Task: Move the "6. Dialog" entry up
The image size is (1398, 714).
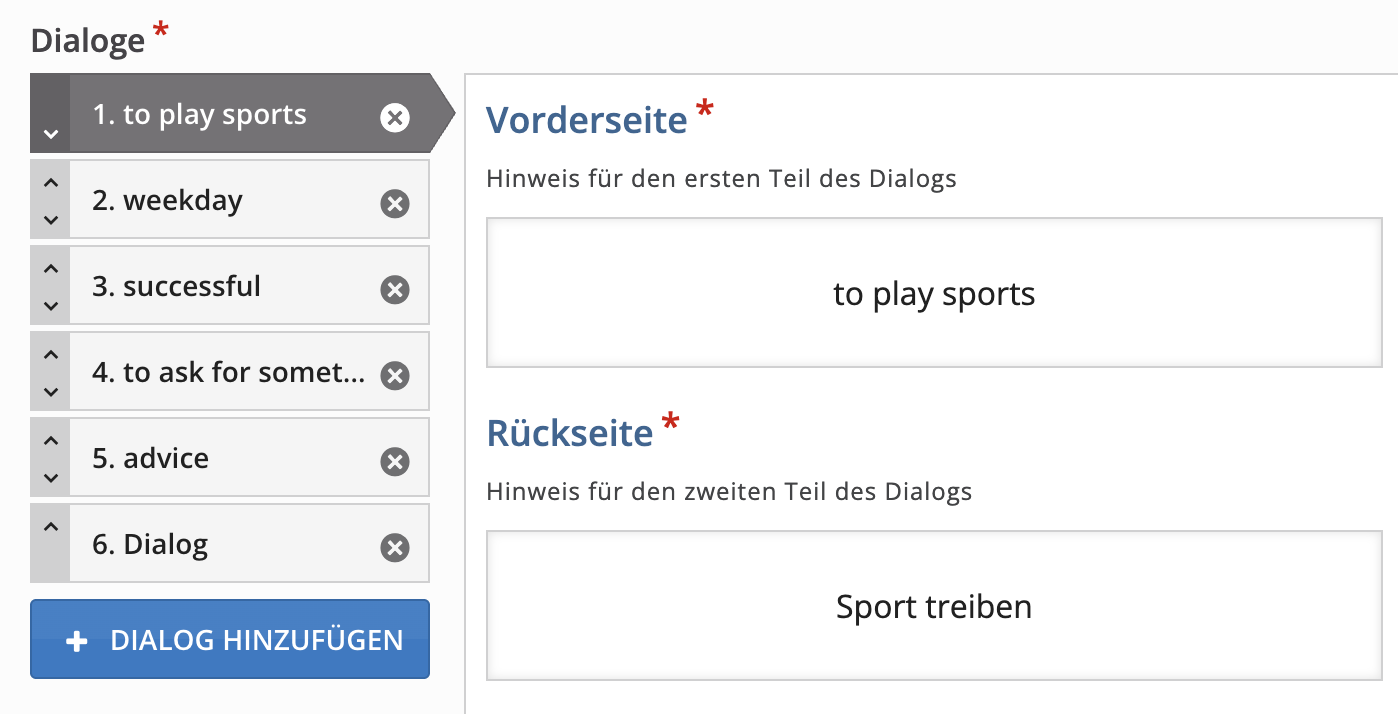Action: click(51, 527)
